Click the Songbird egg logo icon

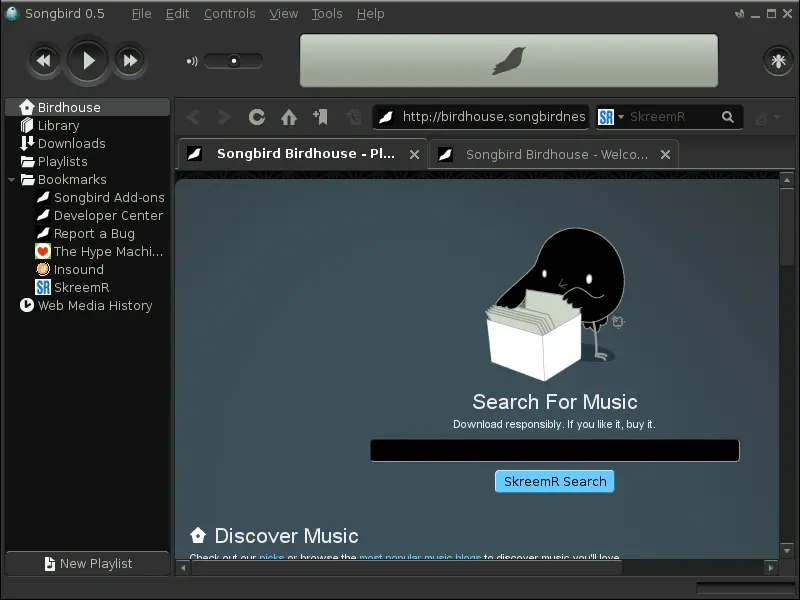point(12,14)
